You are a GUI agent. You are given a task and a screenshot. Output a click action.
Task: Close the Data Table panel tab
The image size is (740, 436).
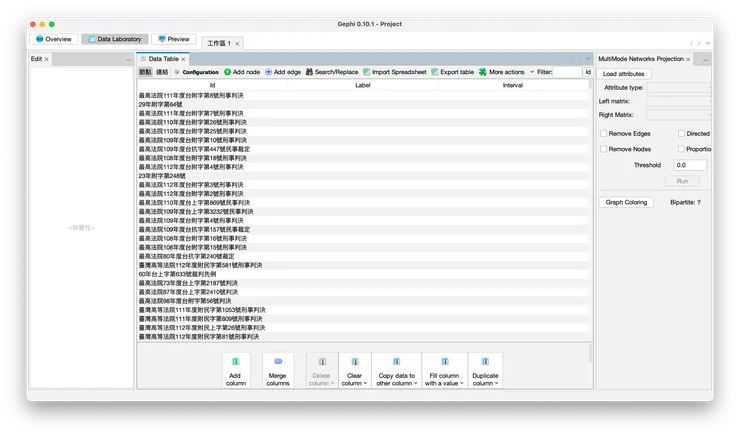click(184, 59)
